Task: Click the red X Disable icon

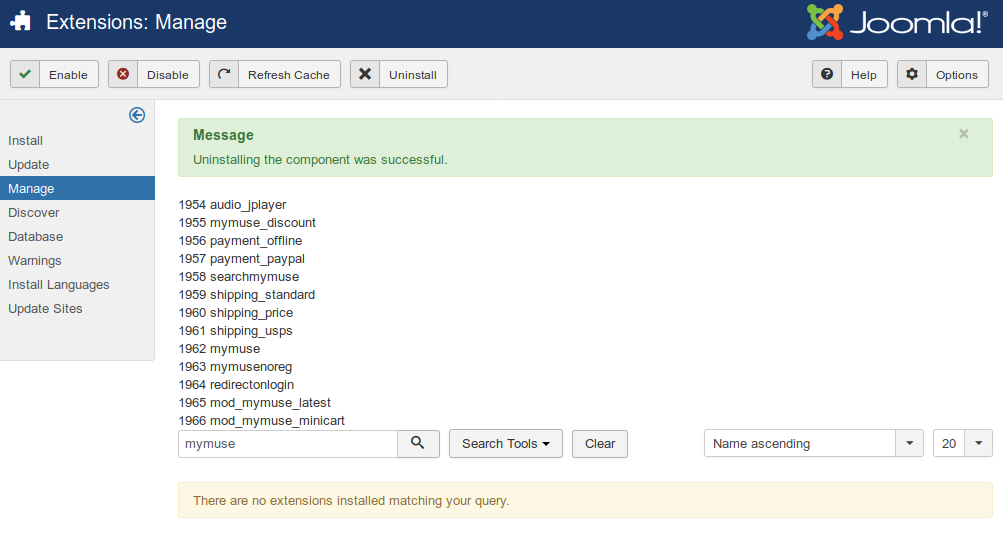Action: point(123,74)
